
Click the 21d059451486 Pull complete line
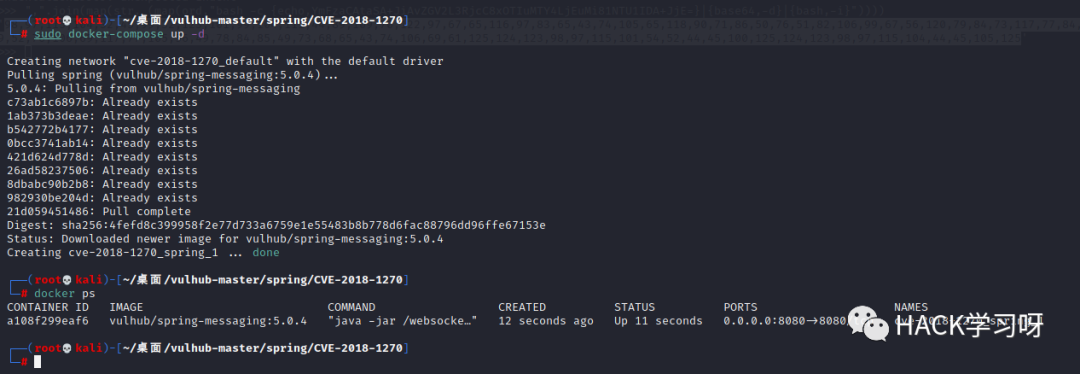(x=98, y=211)
